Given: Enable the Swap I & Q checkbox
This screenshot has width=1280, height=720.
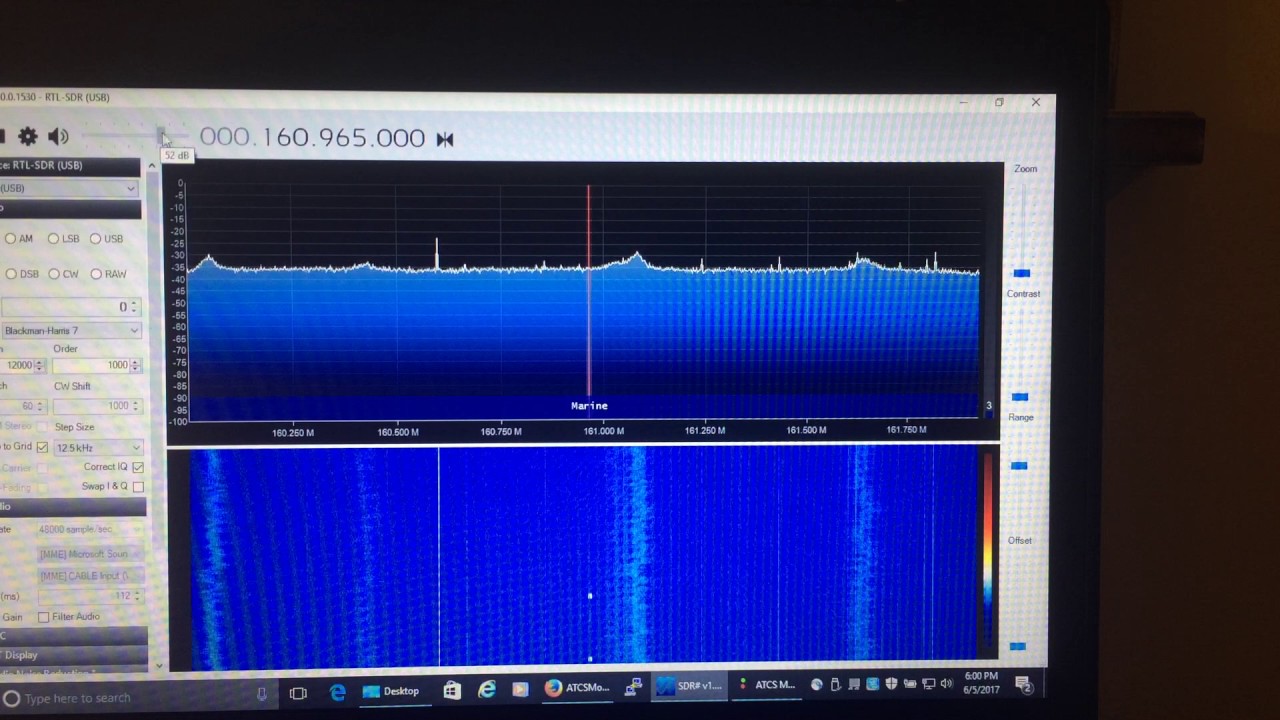Looking at the screenshot, I should 138,487.
